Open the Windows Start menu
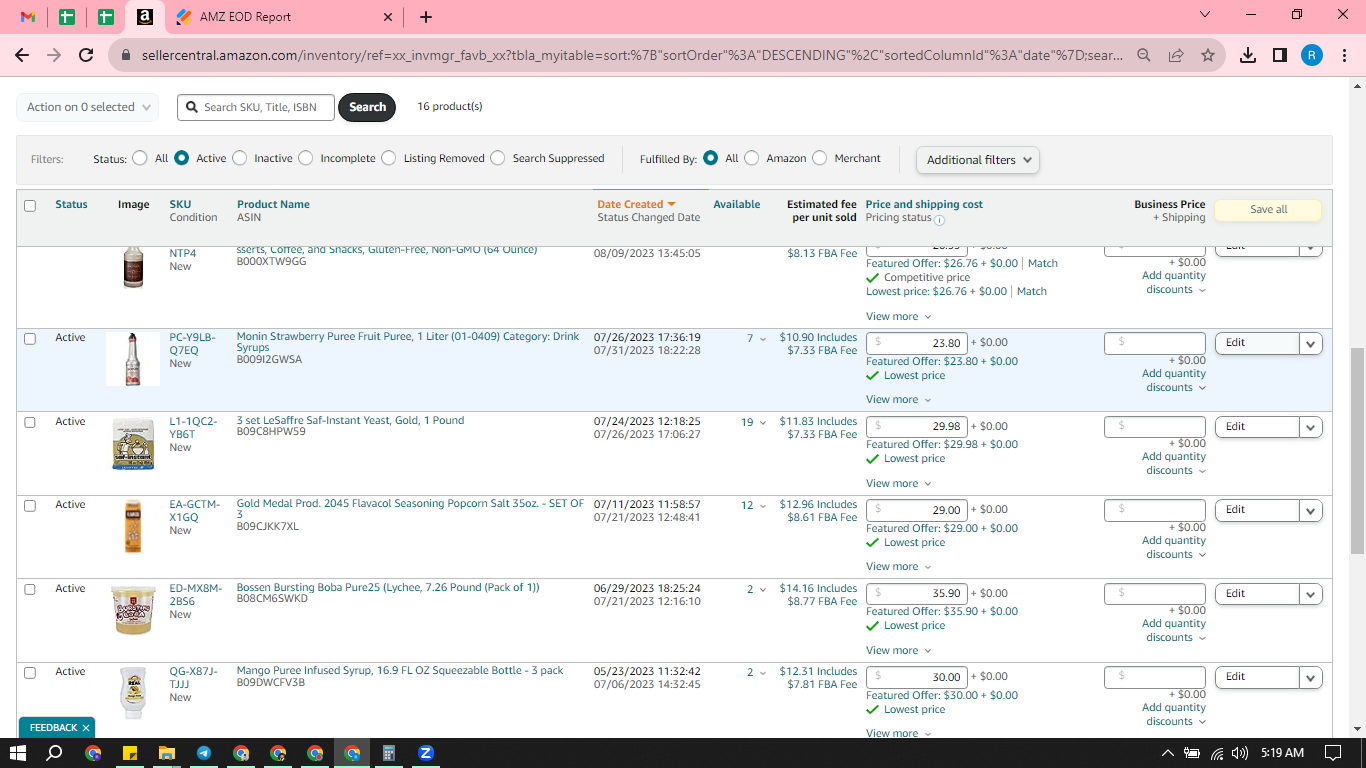Image resolution: width=1366 pixels, height=768 pixels. 17,753
